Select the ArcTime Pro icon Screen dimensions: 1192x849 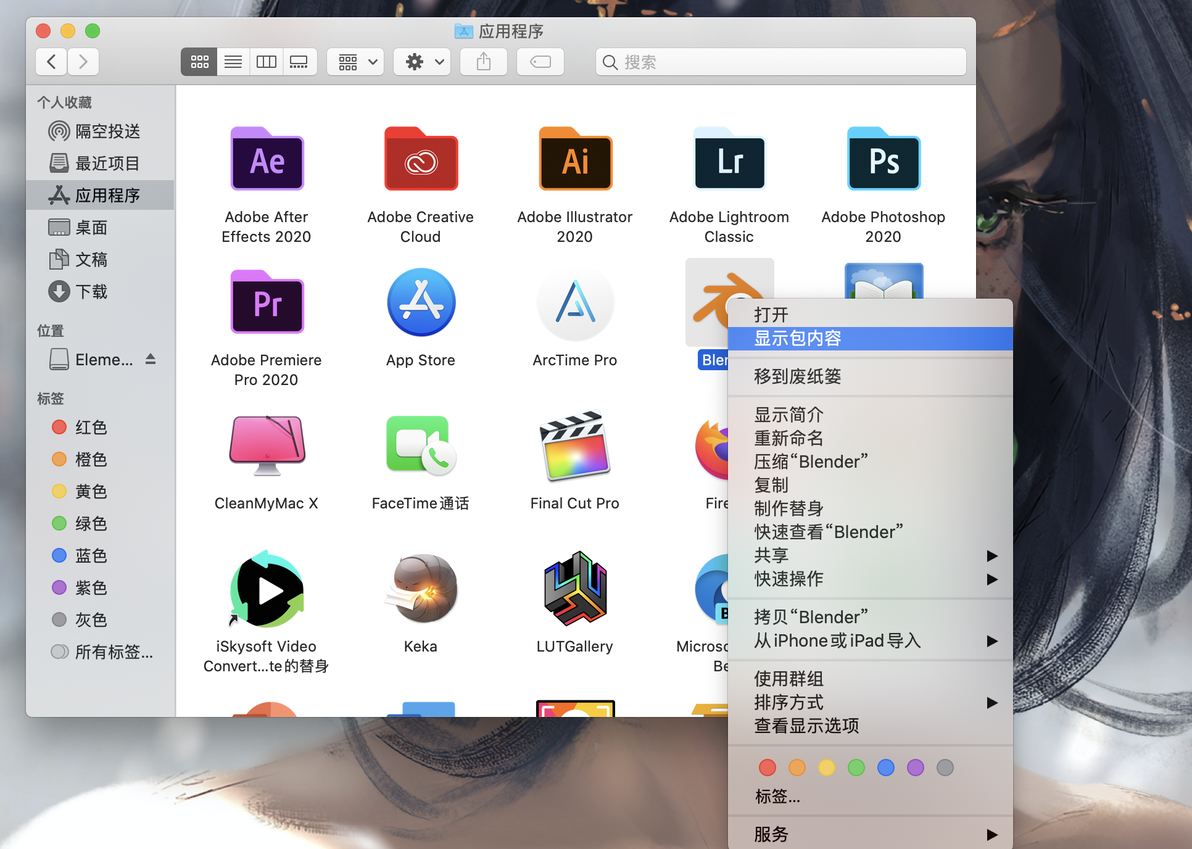coord(575,303)
